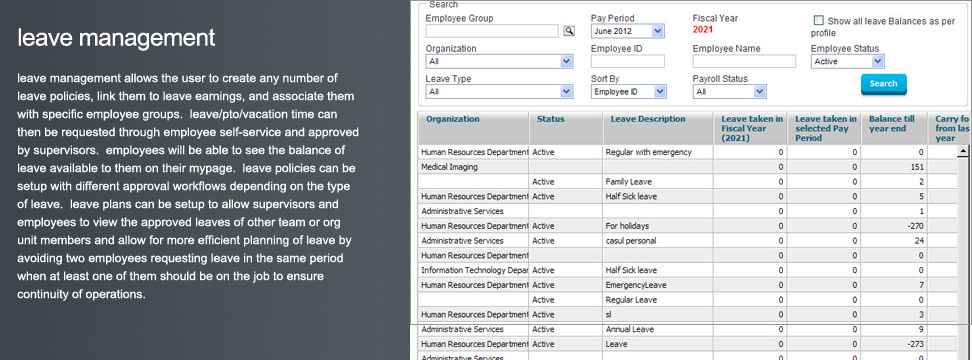
Task: Click the Employee Name input field
Action: tap(744, 61)
